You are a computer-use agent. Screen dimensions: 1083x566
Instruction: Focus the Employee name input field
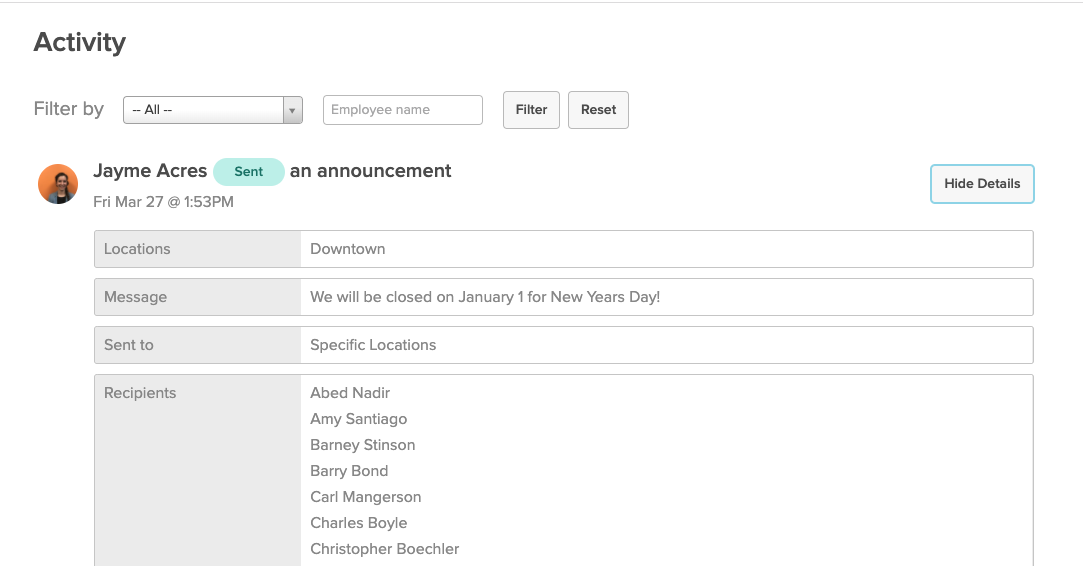pyautogui.click(x=403, y=110)
